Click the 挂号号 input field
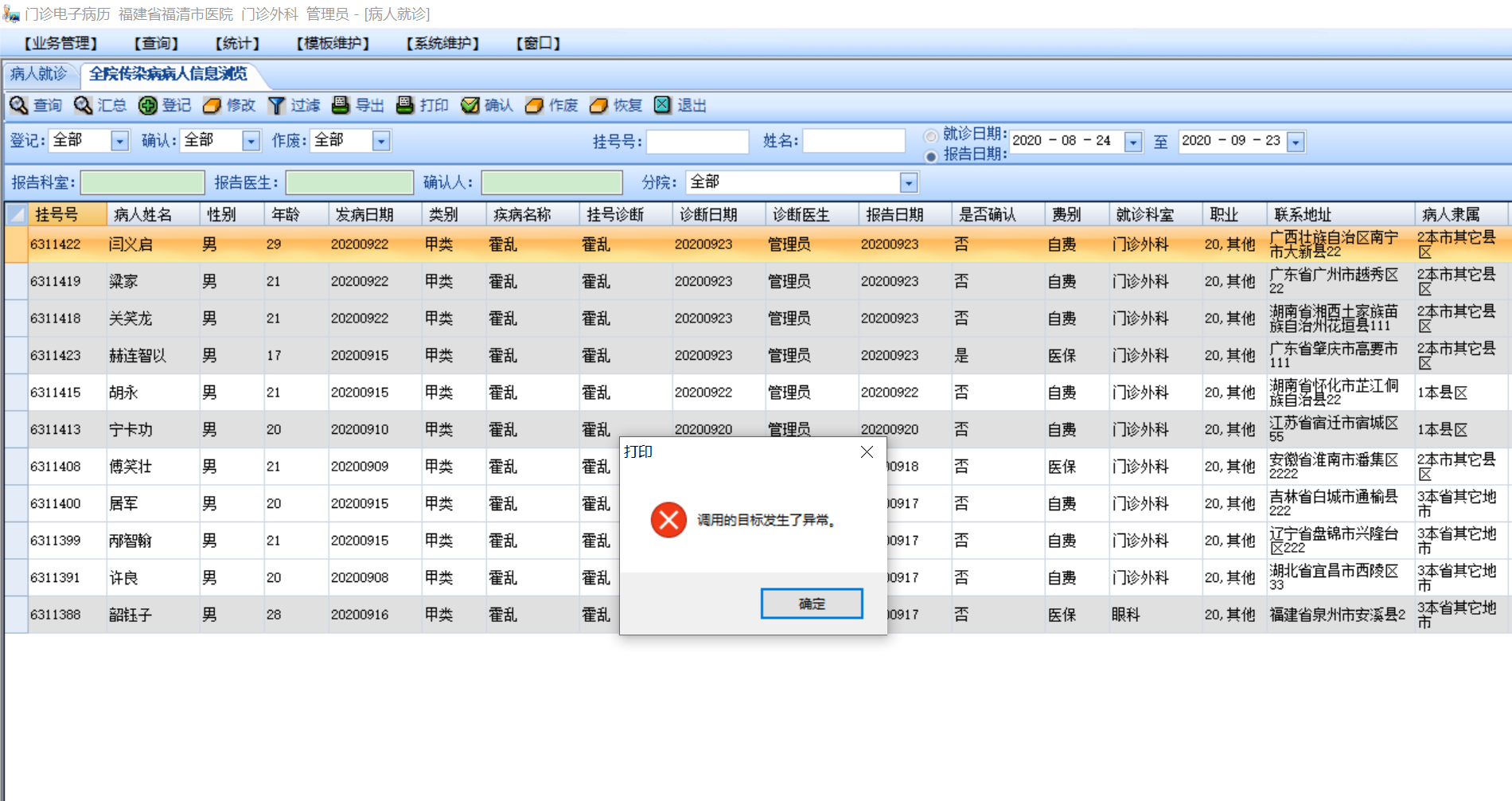This screenshot has height=801, width=1512. 698,142
